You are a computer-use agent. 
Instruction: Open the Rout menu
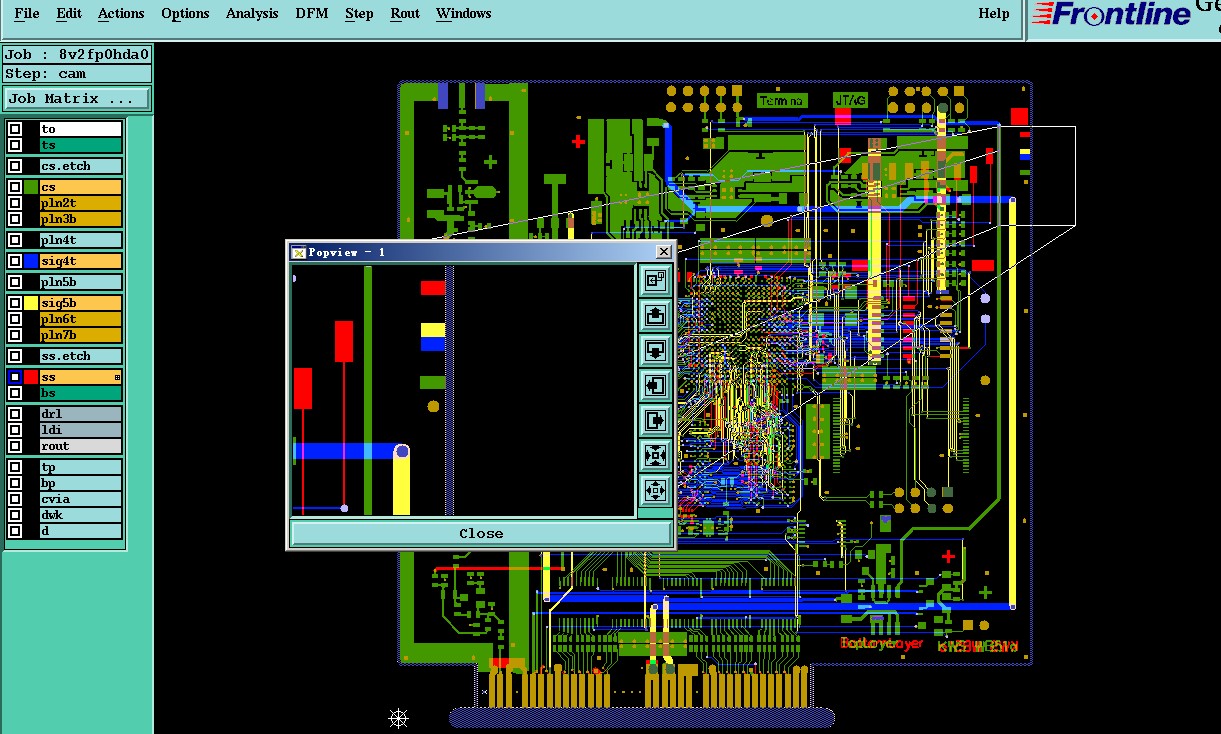point(405,14)
